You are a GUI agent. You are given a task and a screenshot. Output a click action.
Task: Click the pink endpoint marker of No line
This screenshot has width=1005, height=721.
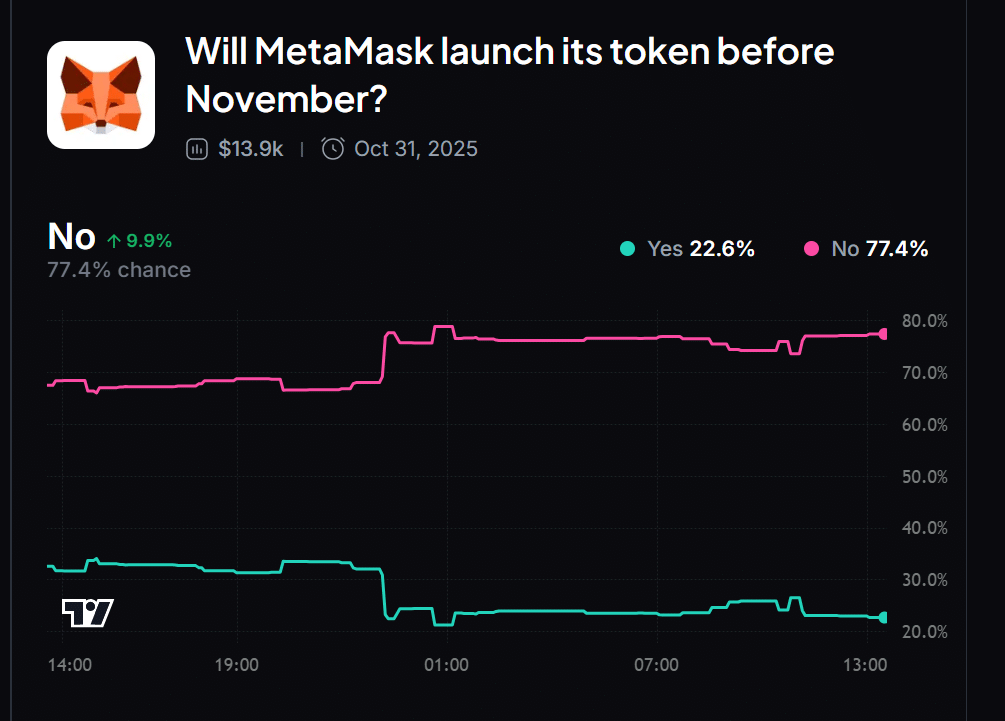pyautogui.click(x=884, y=334)
